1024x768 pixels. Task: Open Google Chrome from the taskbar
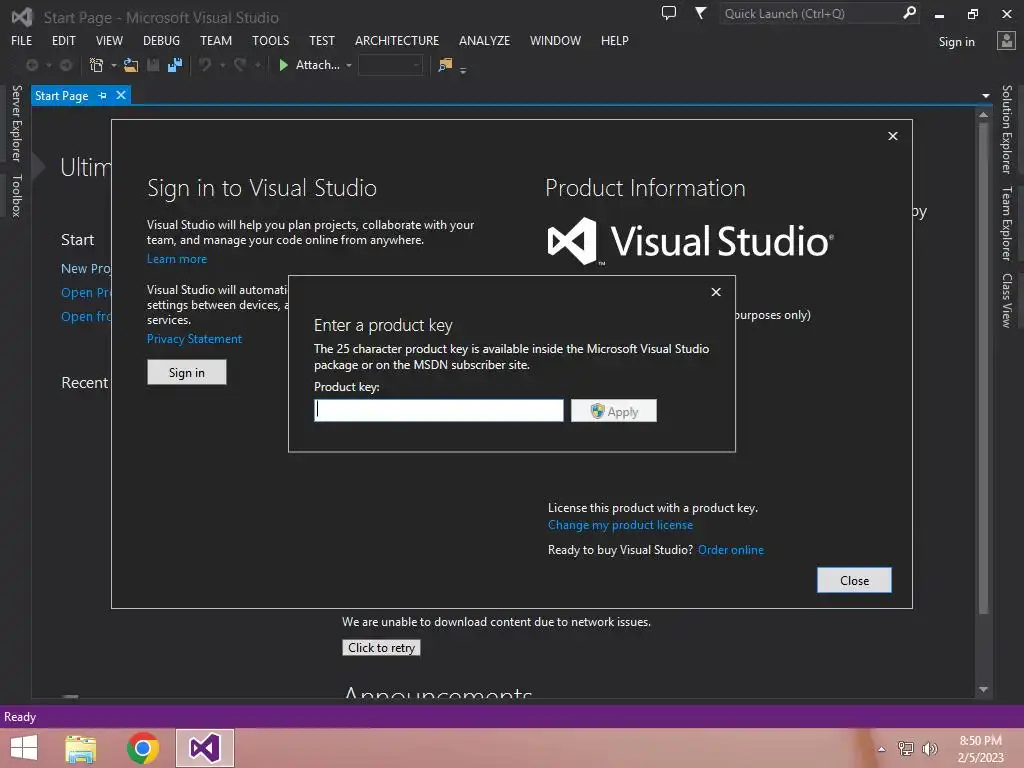tap(143, 748)
